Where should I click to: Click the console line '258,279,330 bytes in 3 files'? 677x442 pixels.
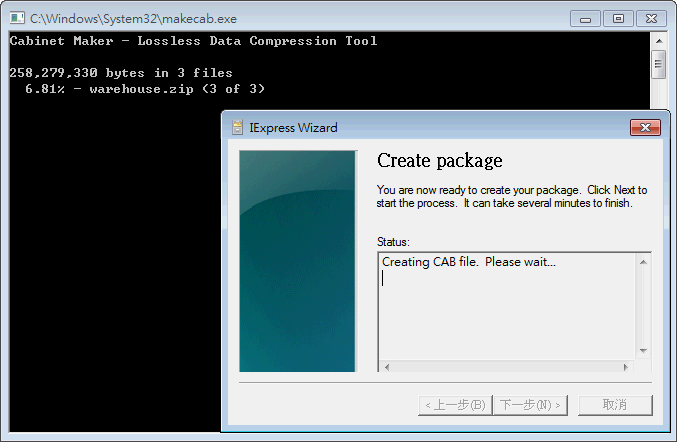point(121,73)
